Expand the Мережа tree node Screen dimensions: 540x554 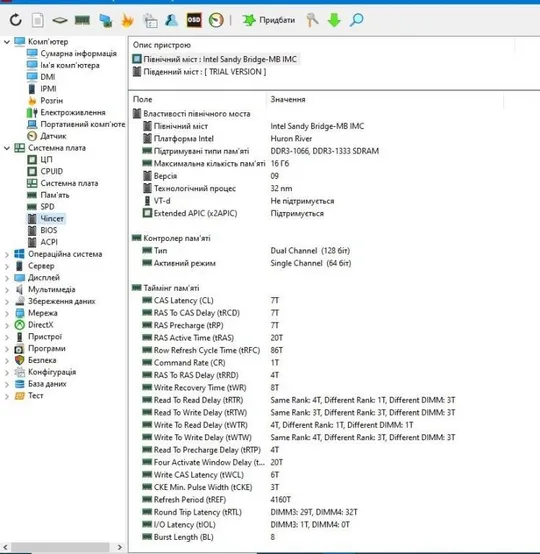(x=7, y=313)
